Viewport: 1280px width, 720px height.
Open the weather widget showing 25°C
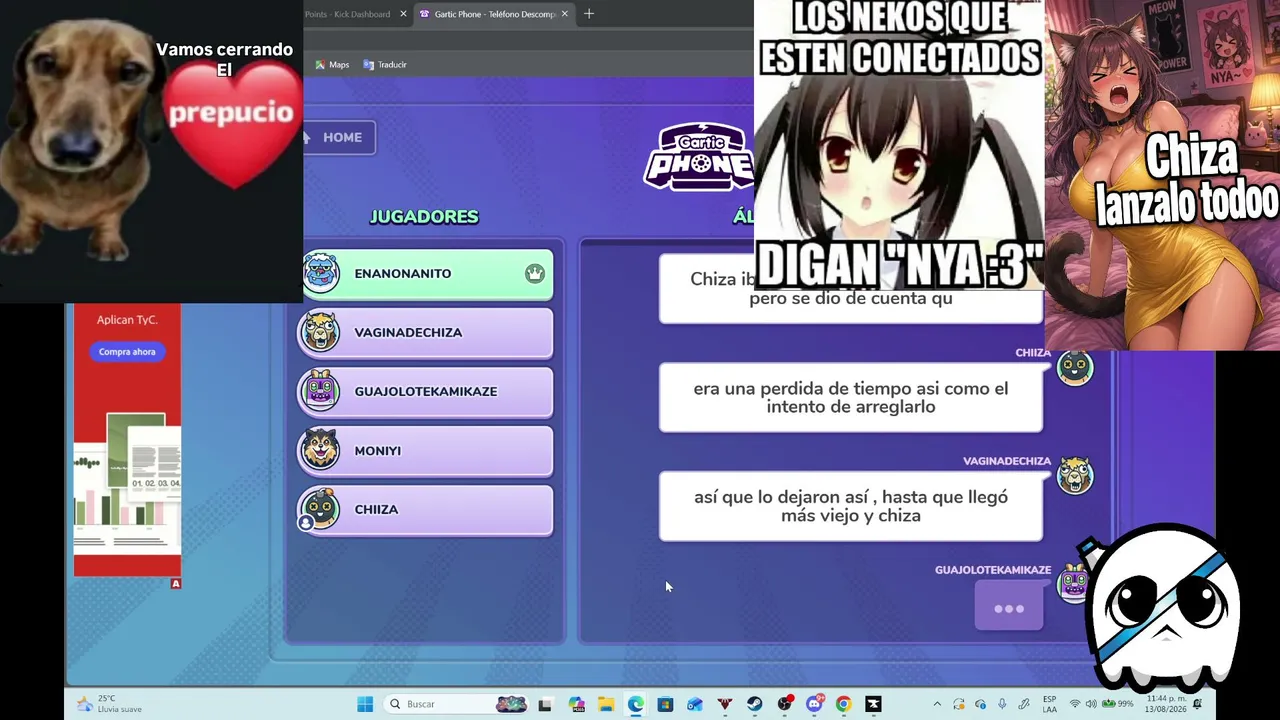pyautogui.click(x=110, y=704)
